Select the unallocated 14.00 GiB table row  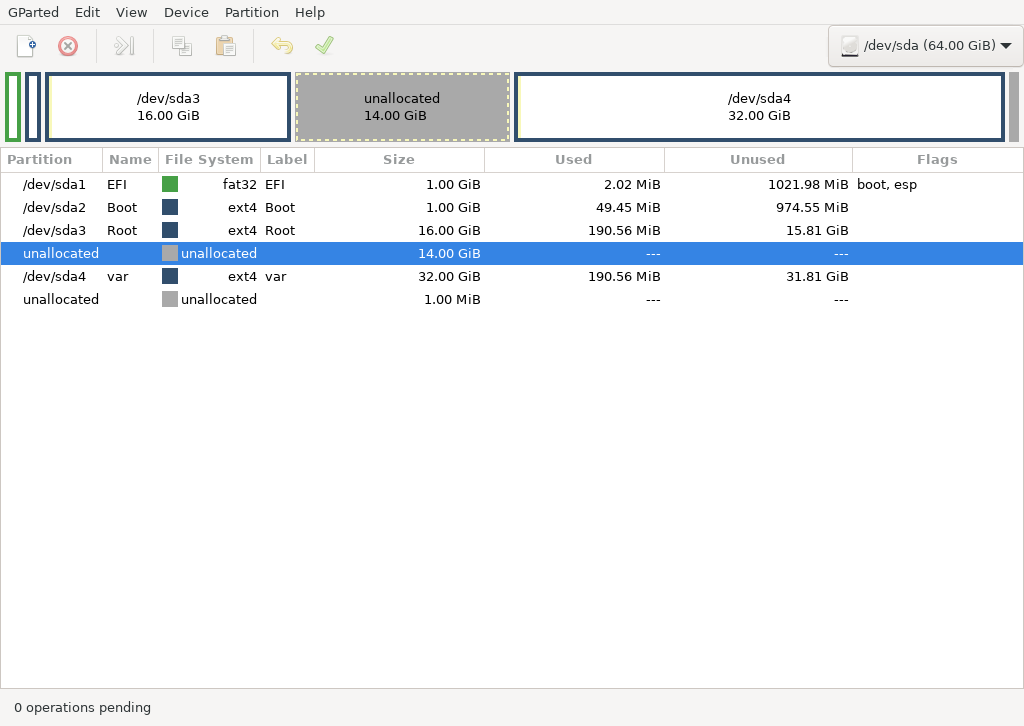coord(512,253)
